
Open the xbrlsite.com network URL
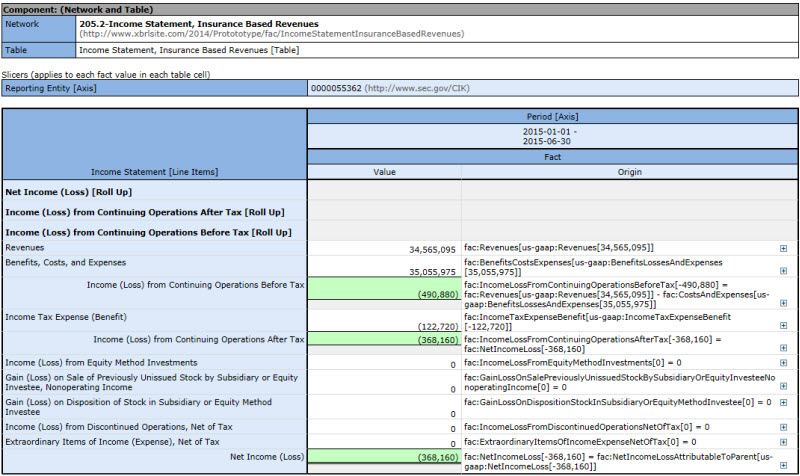click(x=271, y=33)
